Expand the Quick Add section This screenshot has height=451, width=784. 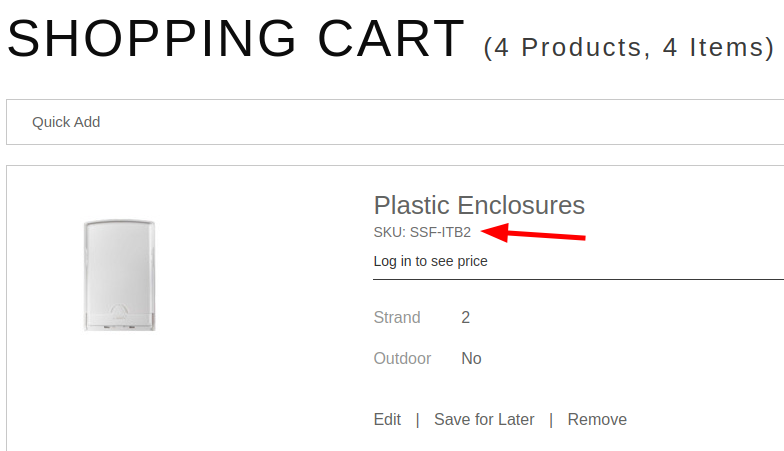click(66, 122)
